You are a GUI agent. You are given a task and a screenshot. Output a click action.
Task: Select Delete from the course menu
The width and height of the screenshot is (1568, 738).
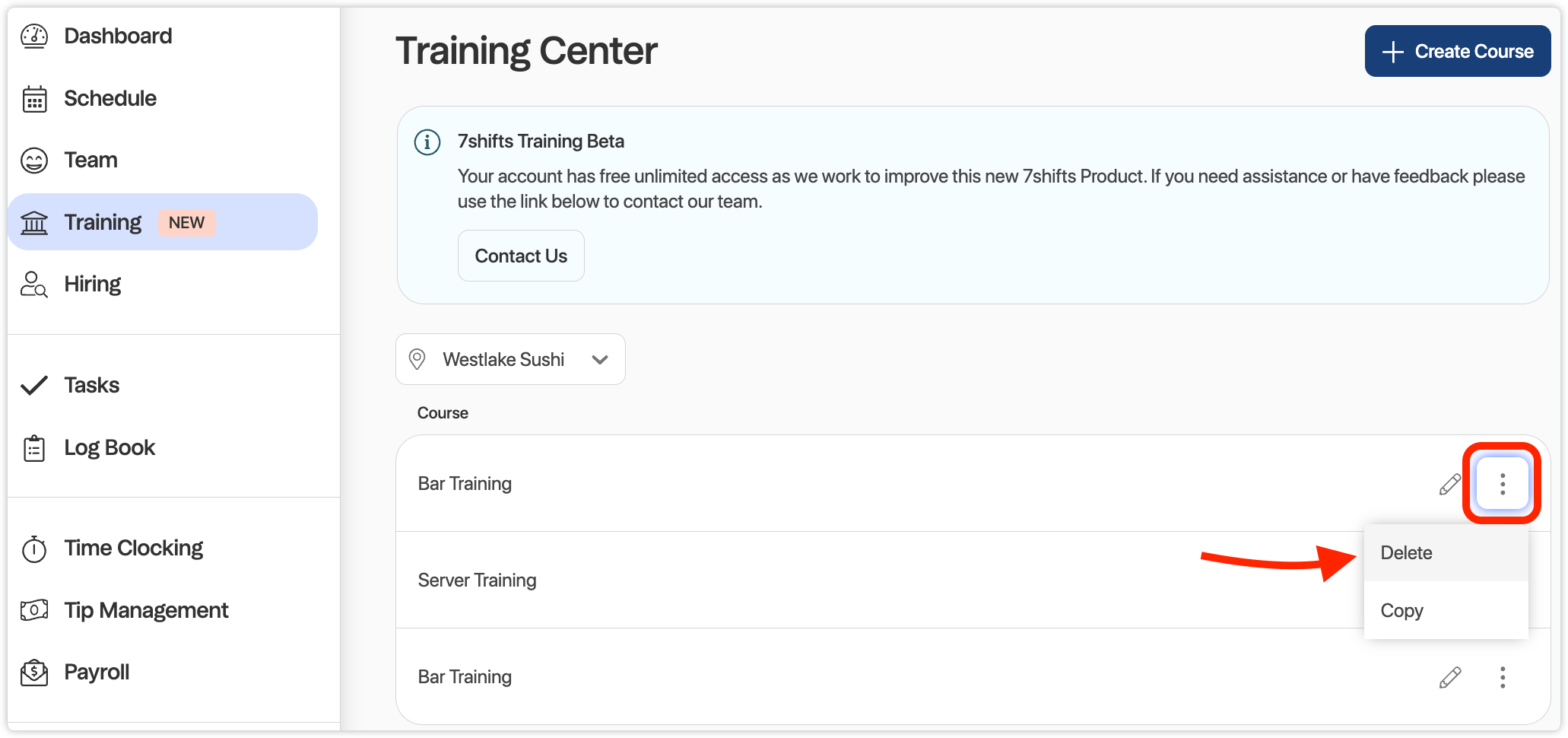1407,553
